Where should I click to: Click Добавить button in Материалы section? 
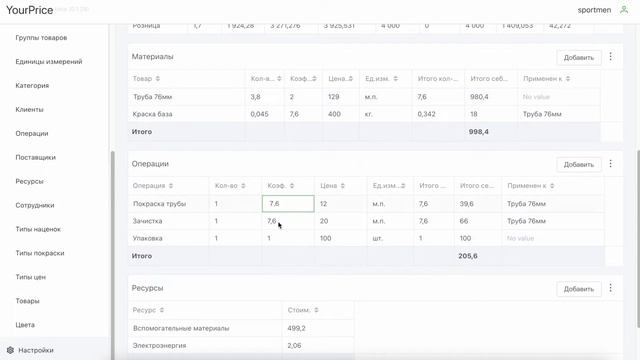[x=578, y=58]
